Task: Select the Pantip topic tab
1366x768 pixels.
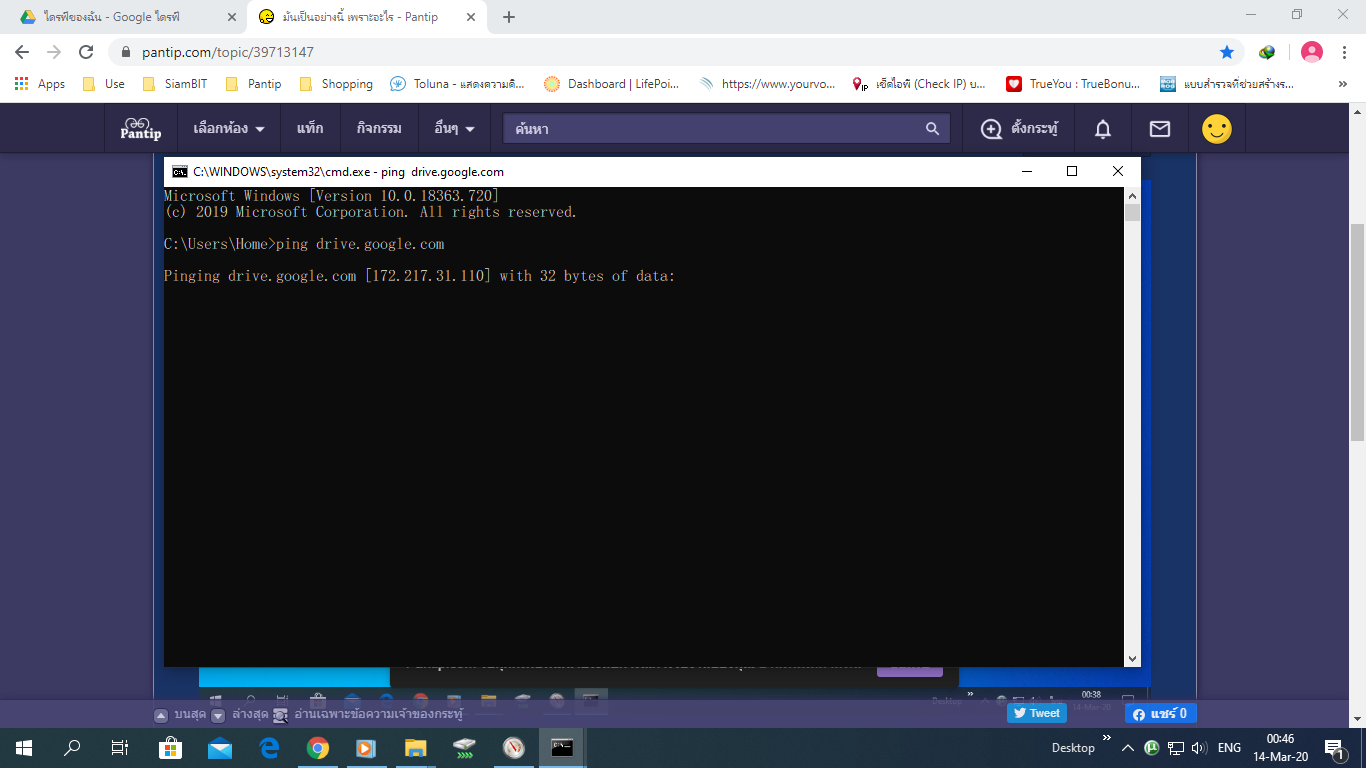Action: 368,17
